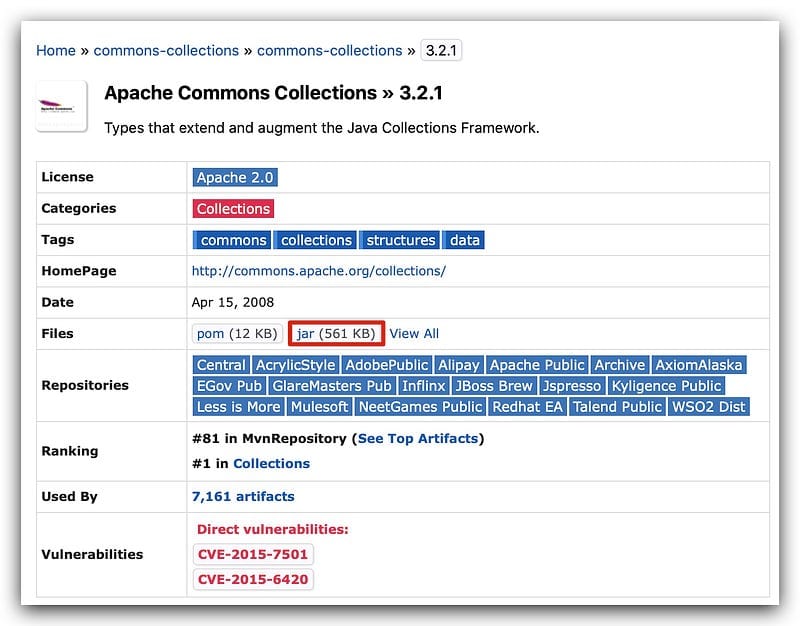Go to the Home breadcrumb link

tap(56, 50)
